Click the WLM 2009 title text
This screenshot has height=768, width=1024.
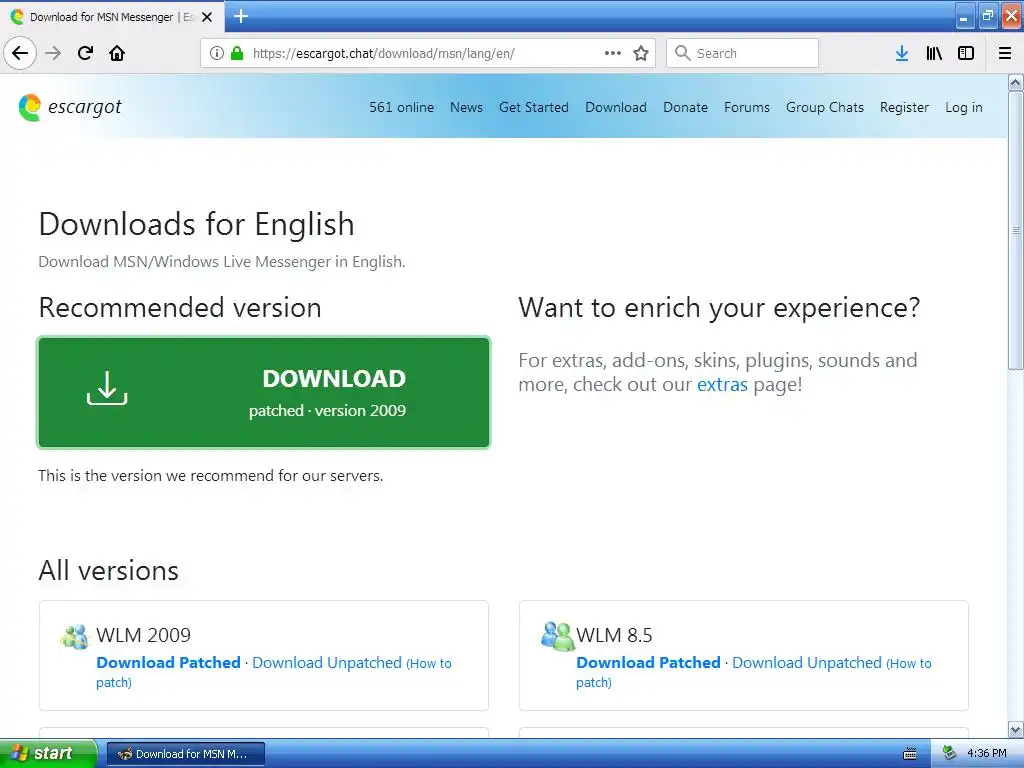(x=143, y=635)
